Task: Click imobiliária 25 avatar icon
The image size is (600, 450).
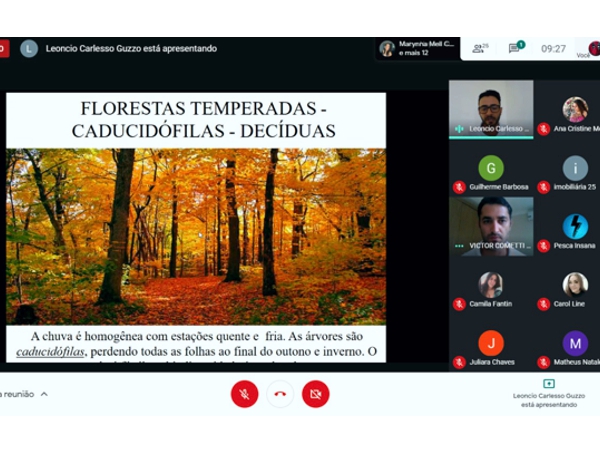Action: [x=575, y=168]
